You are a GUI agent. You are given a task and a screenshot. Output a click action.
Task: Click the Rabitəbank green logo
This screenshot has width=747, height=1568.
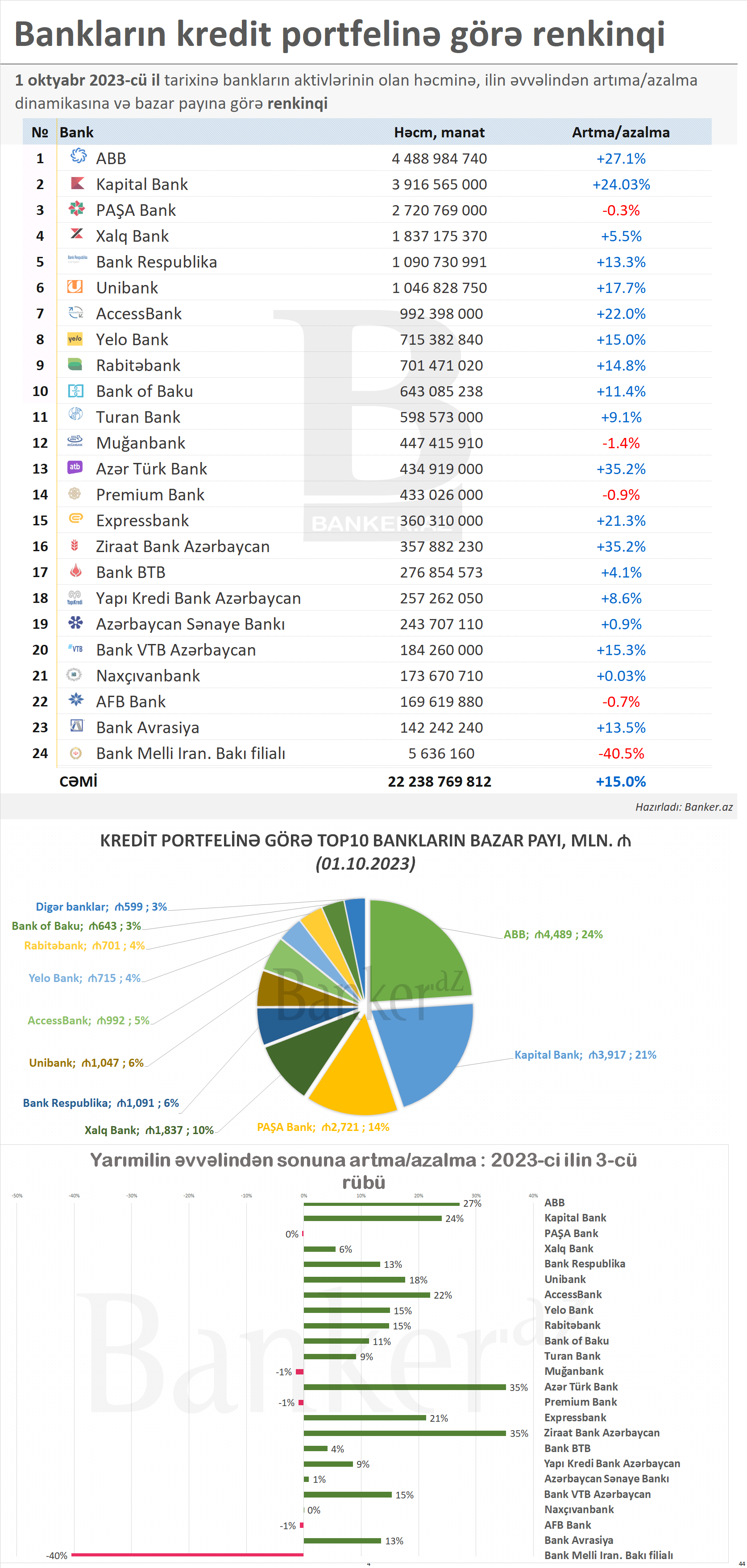coord(75,365)
